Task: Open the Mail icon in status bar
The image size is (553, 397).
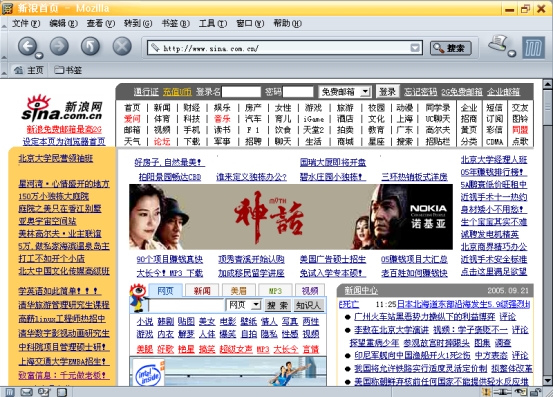Action: [x=26, y=392]
